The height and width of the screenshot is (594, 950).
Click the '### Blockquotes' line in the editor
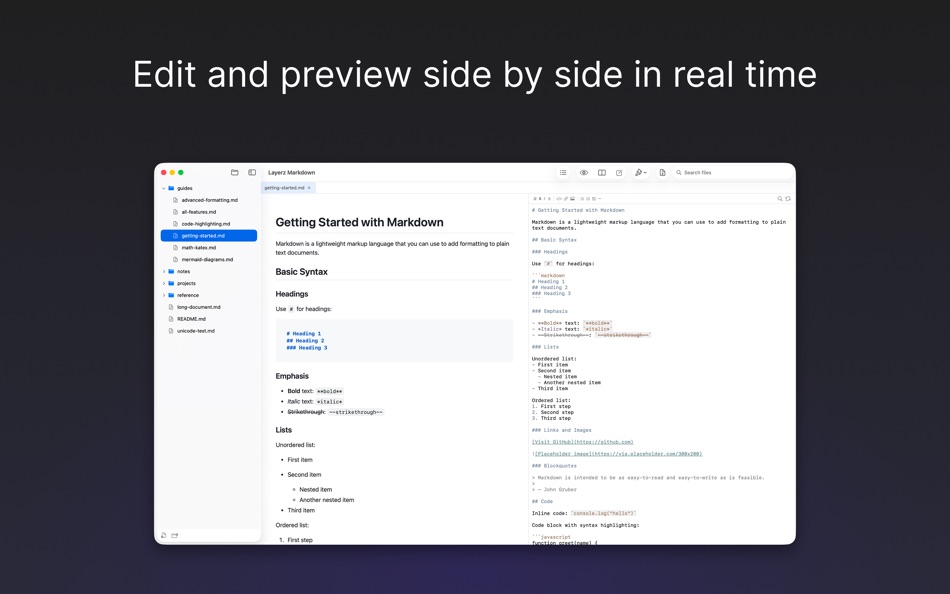coord(554,466)
